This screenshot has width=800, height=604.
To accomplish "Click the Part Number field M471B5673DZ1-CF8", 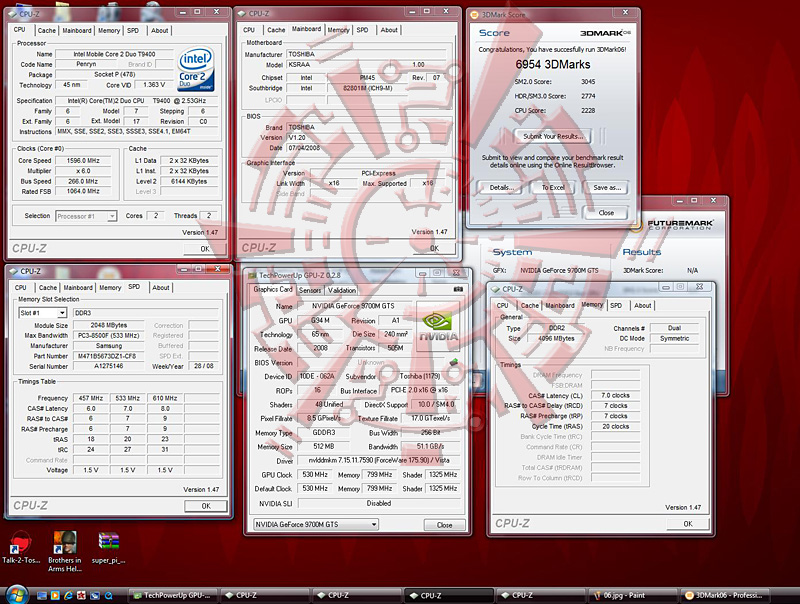I will click(x=107, y=356).
